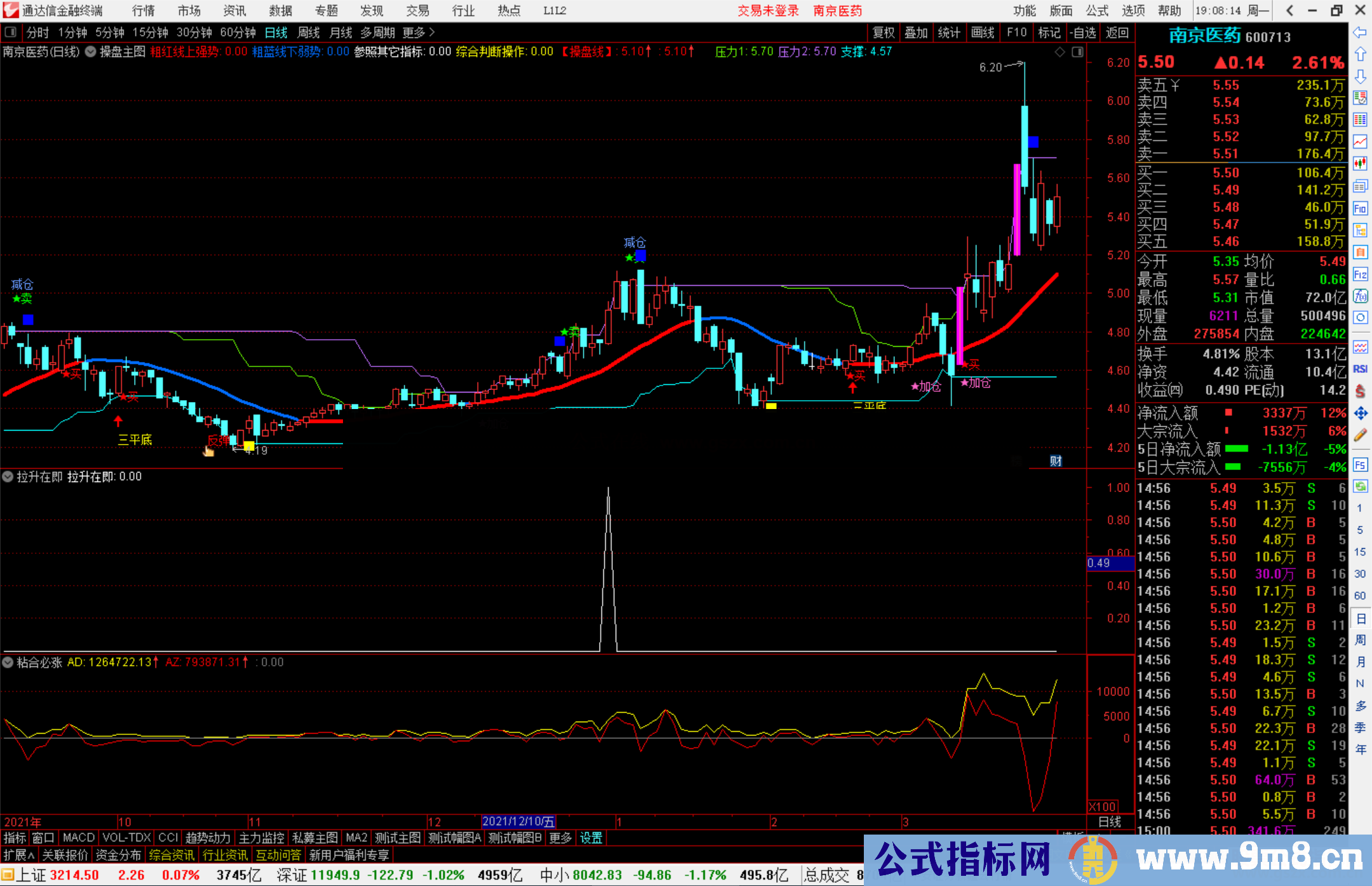Screen dimensions: 1372x886
Task: Click the F10 info sidebar icon
Action: click(1360, 208)
